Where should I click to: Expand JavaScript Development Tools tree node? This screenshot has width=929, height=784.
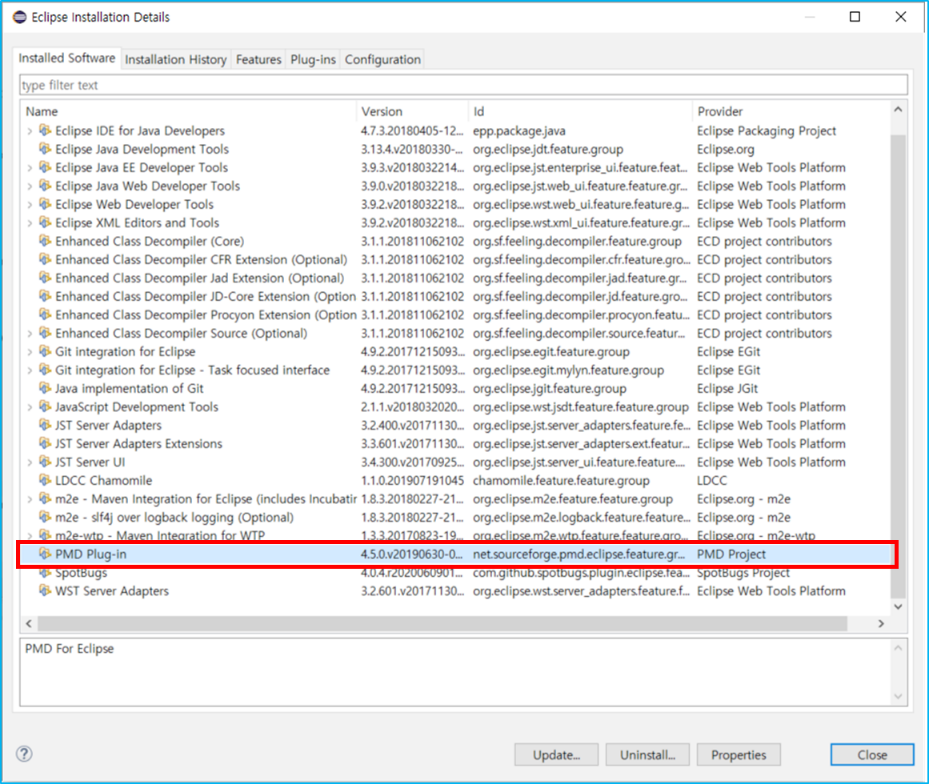point(29,407)
